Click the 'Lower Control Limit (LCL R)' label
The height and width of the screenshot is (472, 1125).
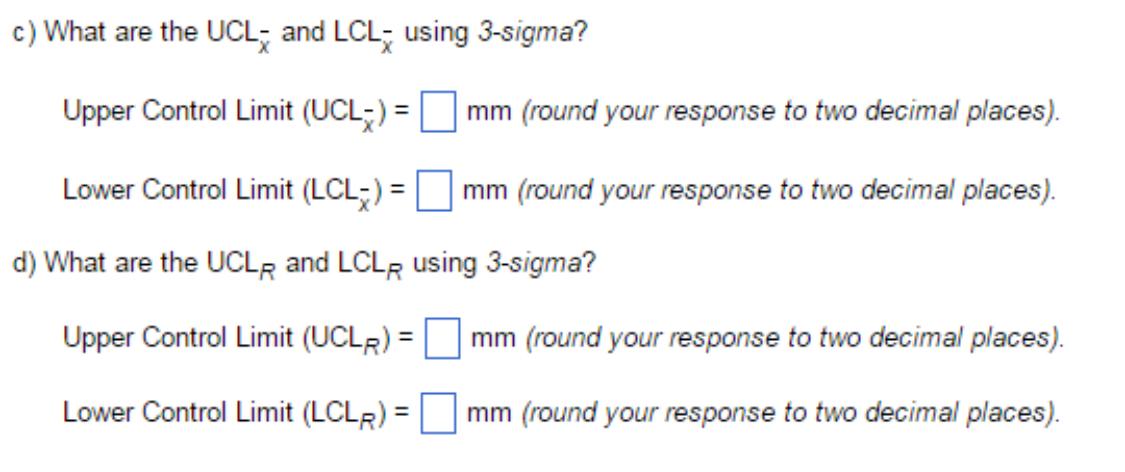[x=236, y=414]
